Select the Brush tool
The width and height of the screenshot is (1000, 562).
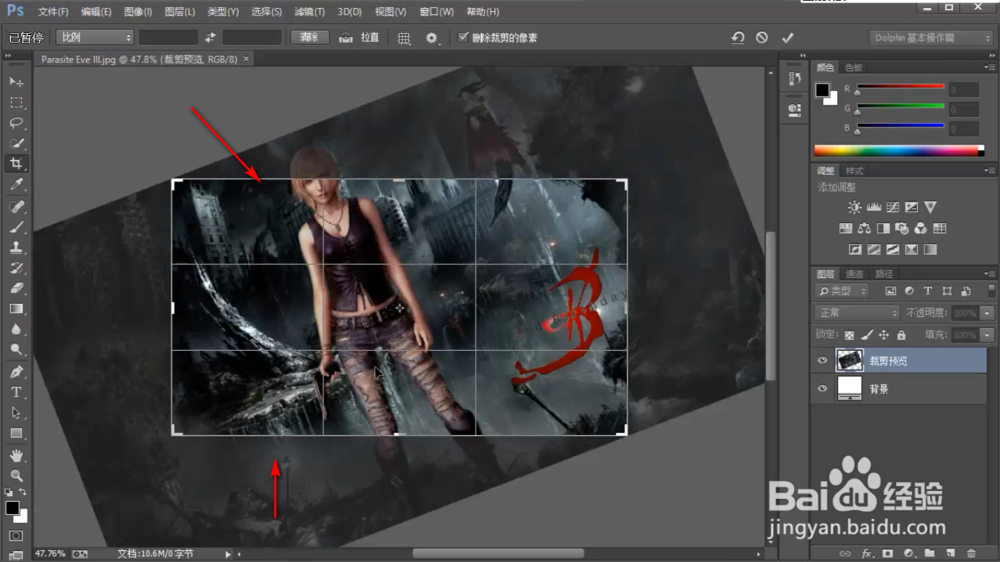click(16, 226)
